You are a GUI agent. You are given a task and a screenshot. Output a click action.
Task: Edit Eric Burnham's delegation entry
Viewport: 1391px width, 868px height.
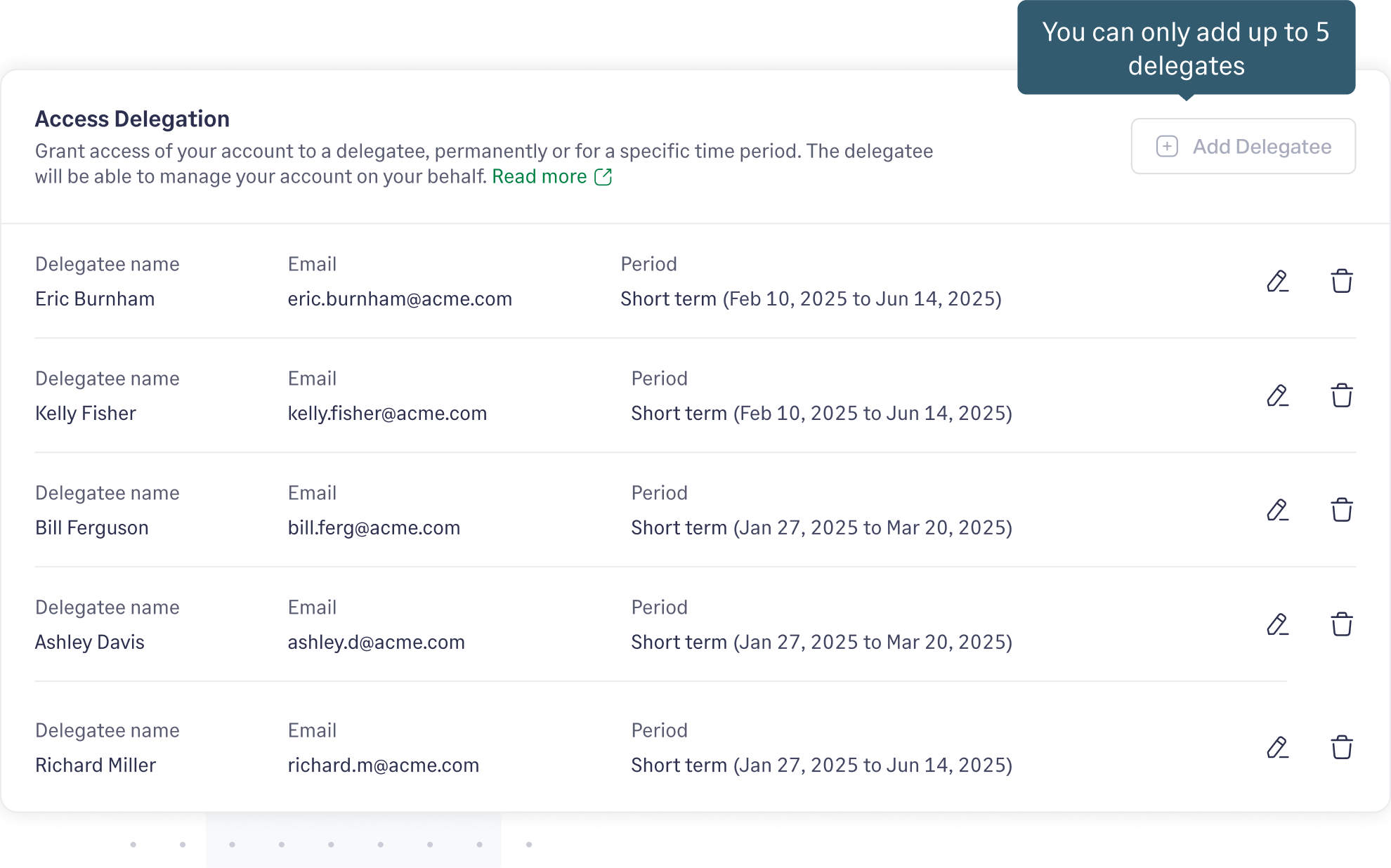click(1278, 281)
